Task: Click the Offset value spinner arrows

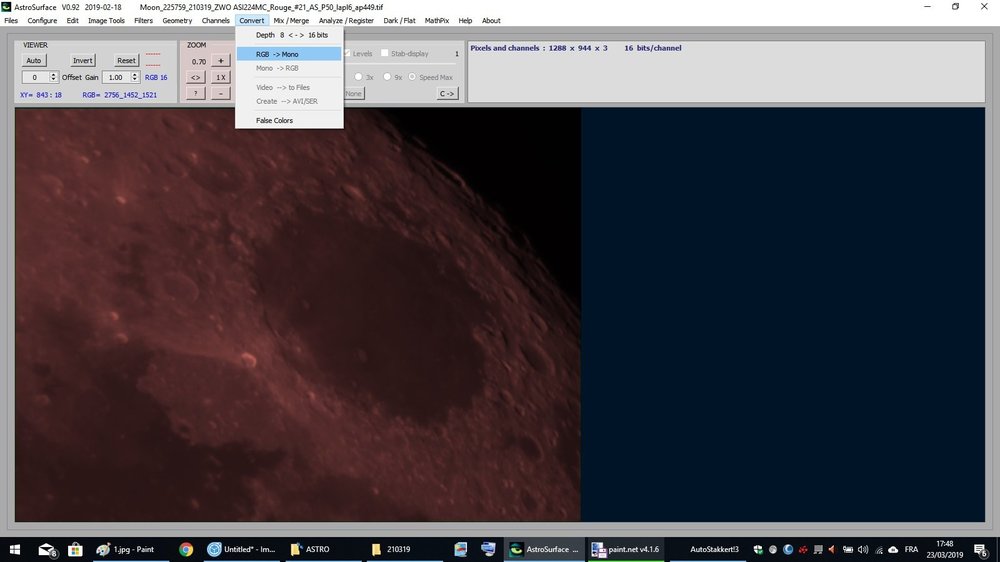Action: click(54, 77)
